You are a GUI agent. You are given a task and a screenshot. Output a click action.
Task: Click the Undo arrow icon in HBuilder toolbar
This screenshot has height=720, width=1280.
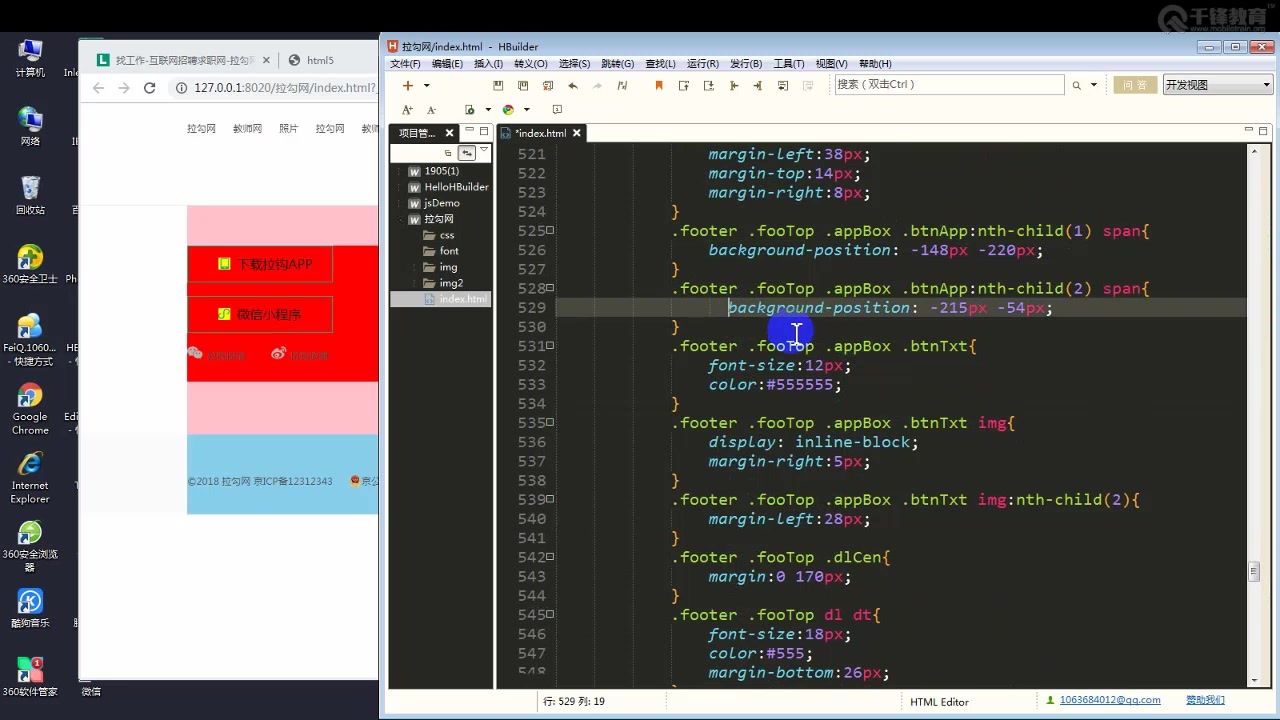pyautogui.click(x=573, y=86)
